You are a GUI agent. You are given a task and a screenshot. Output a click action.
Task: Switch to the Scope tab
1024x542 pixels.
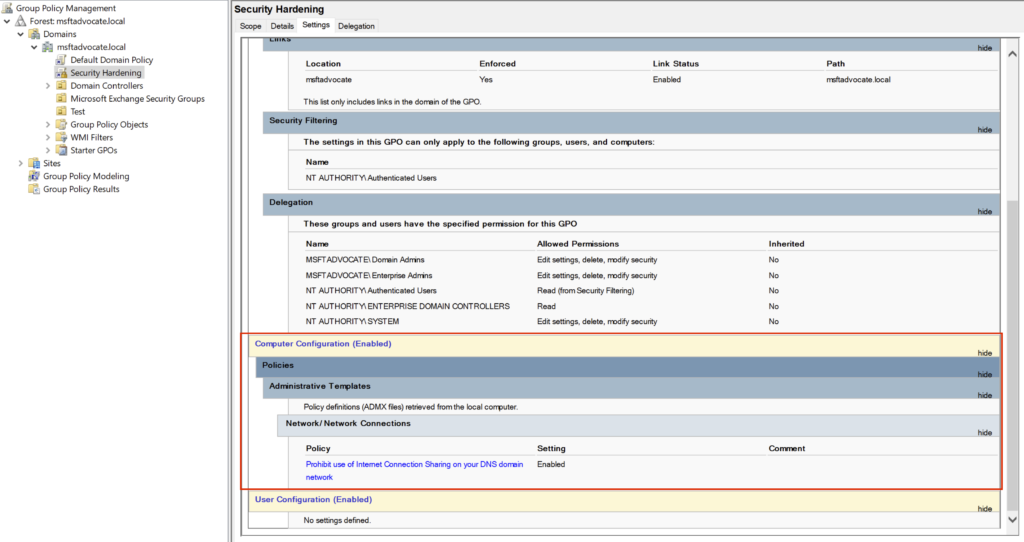[x=250, y=26]
